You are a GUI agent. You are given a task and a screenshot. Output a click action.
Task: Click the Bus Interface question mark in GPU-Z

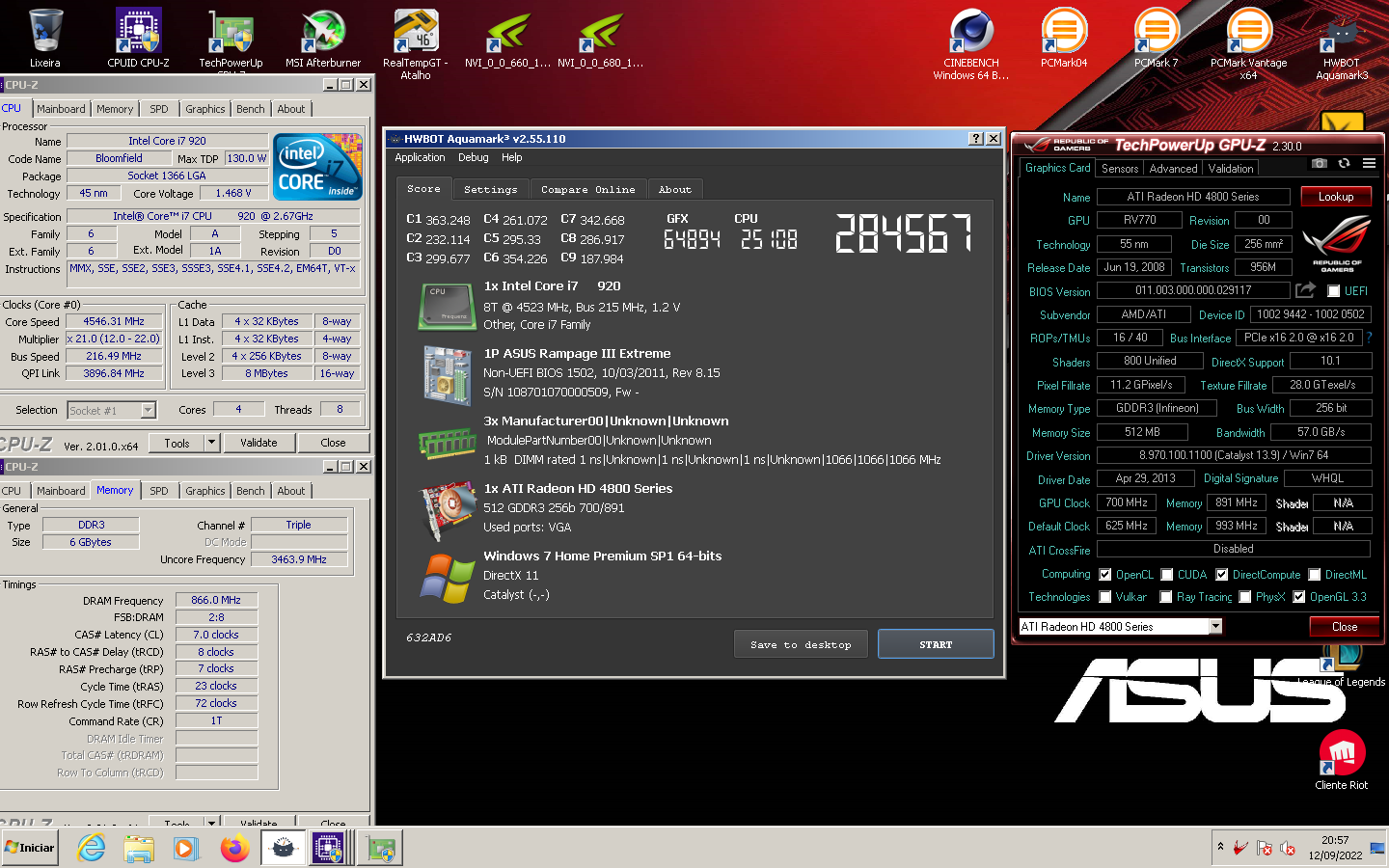(x=1369, y=338)
